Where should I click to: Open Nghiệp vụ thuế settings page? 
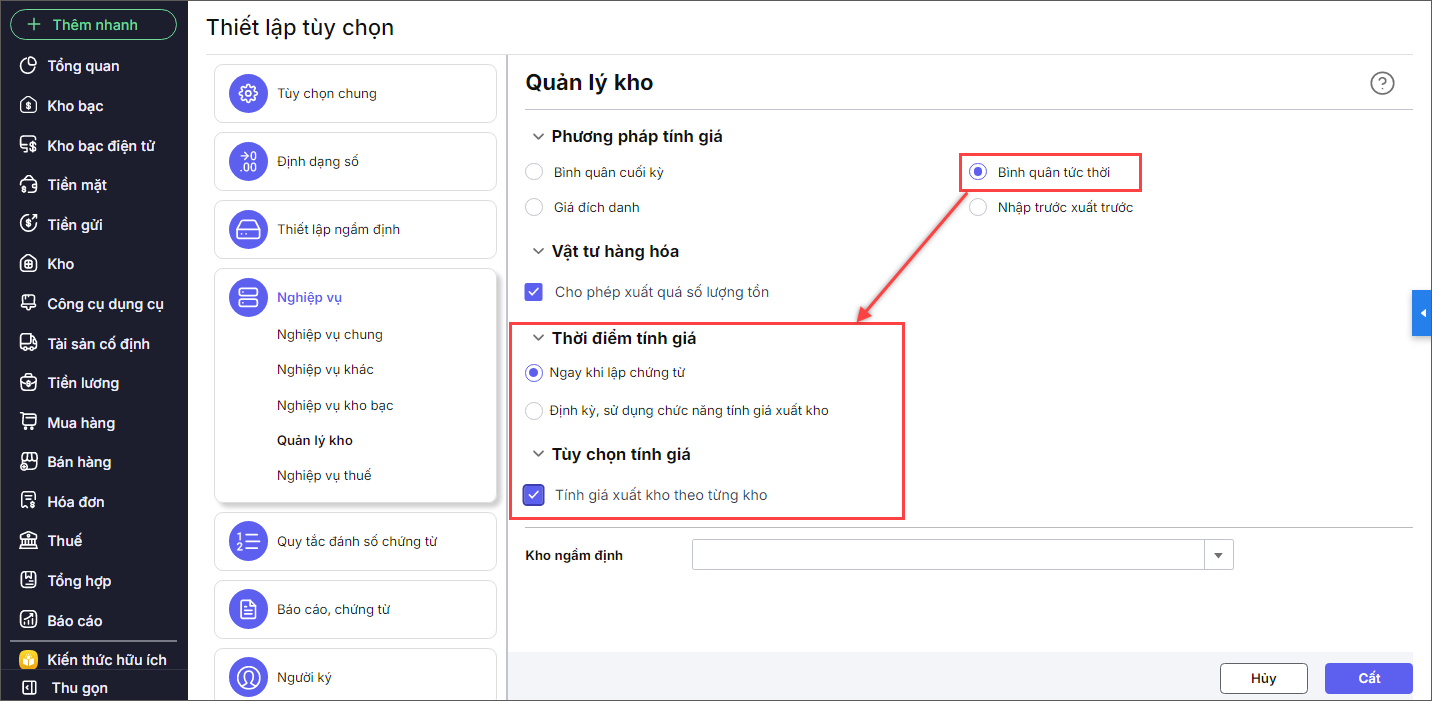click(324, 476)
